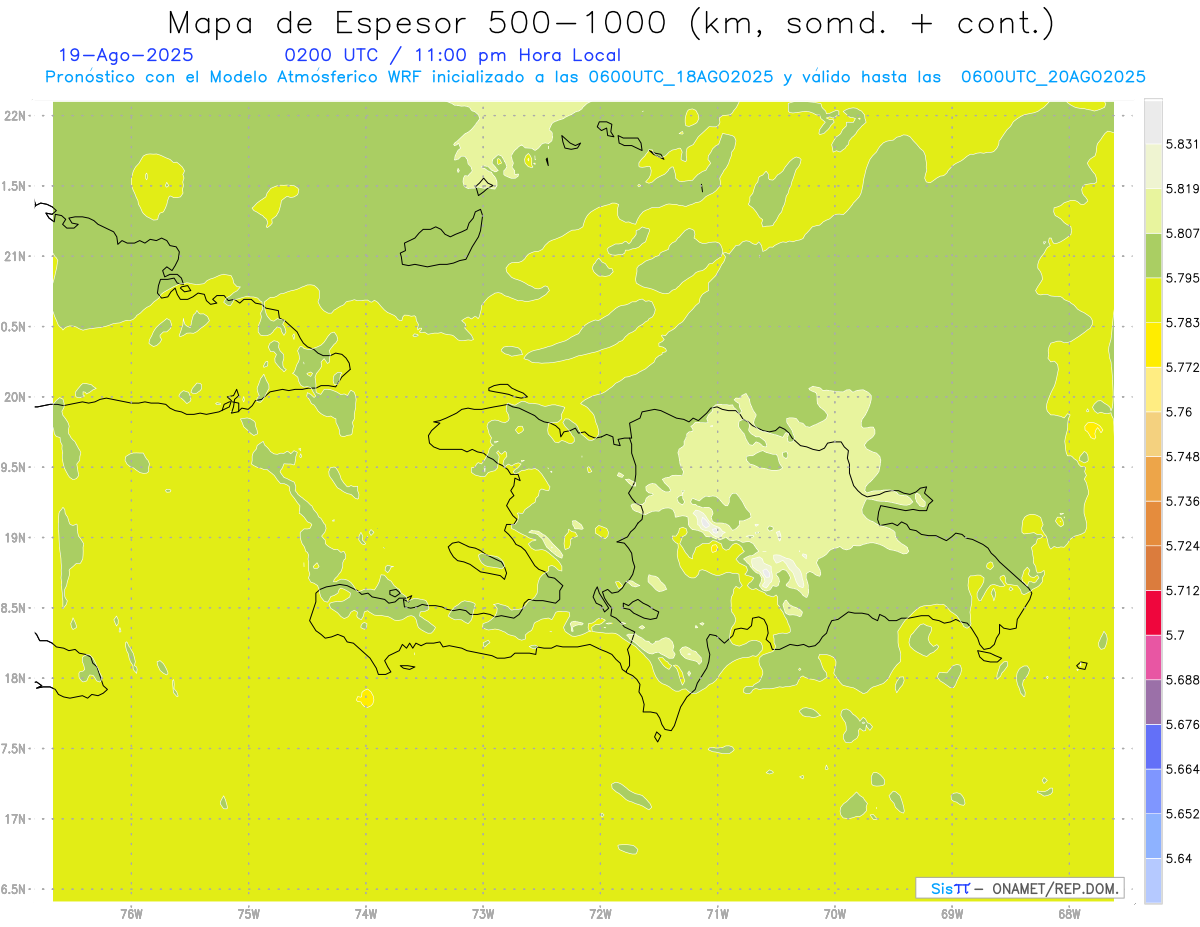Image resolution: width=1200 pixels, height=927 pixels.
Task: Select the legend value 5.712
Action: [x=1182, y=590]
